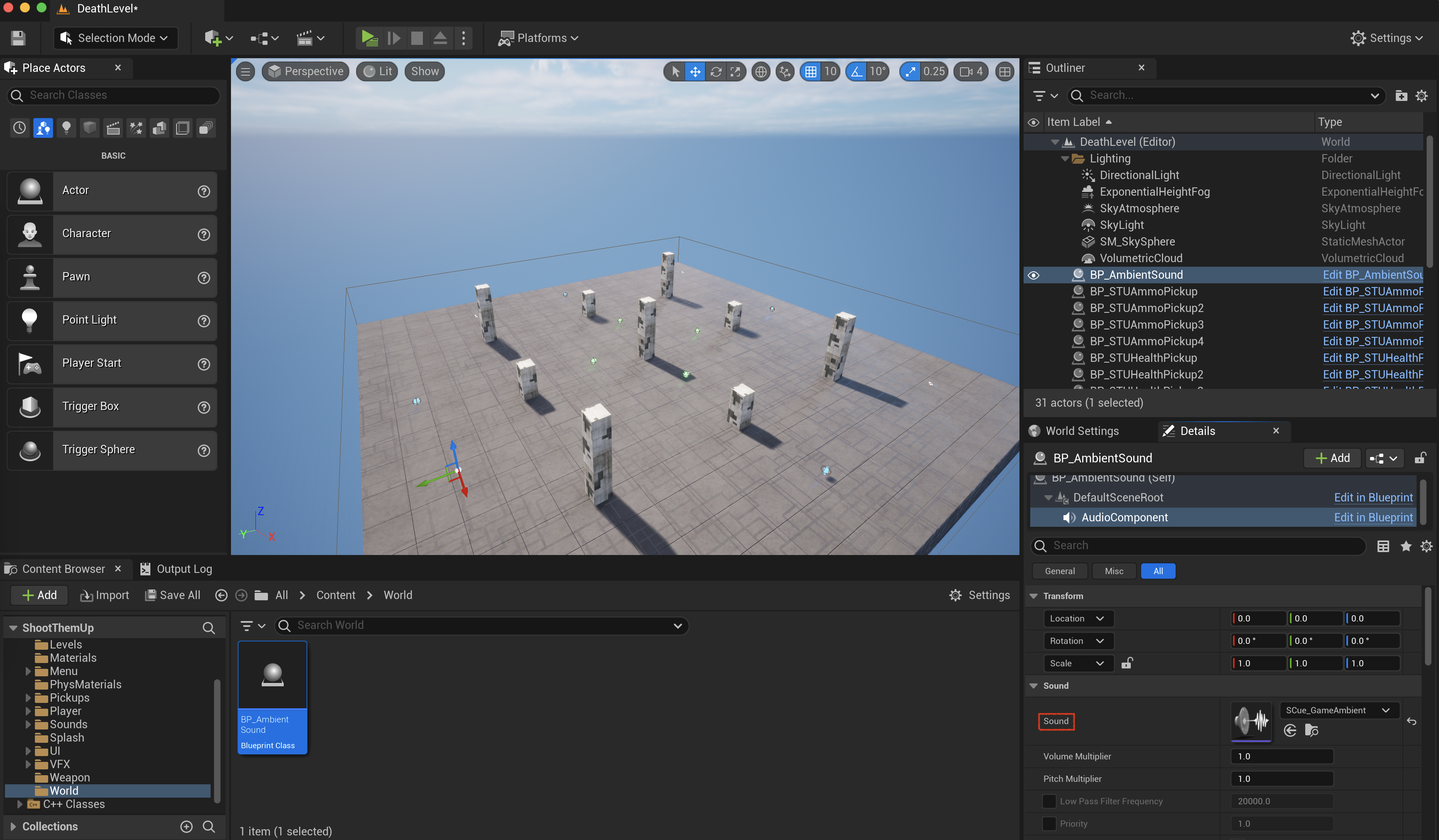The width and height of the screenshot is (1439, 840).
Task: Open the Platforms dropdown menu
Action: click(x=538, y=38)
